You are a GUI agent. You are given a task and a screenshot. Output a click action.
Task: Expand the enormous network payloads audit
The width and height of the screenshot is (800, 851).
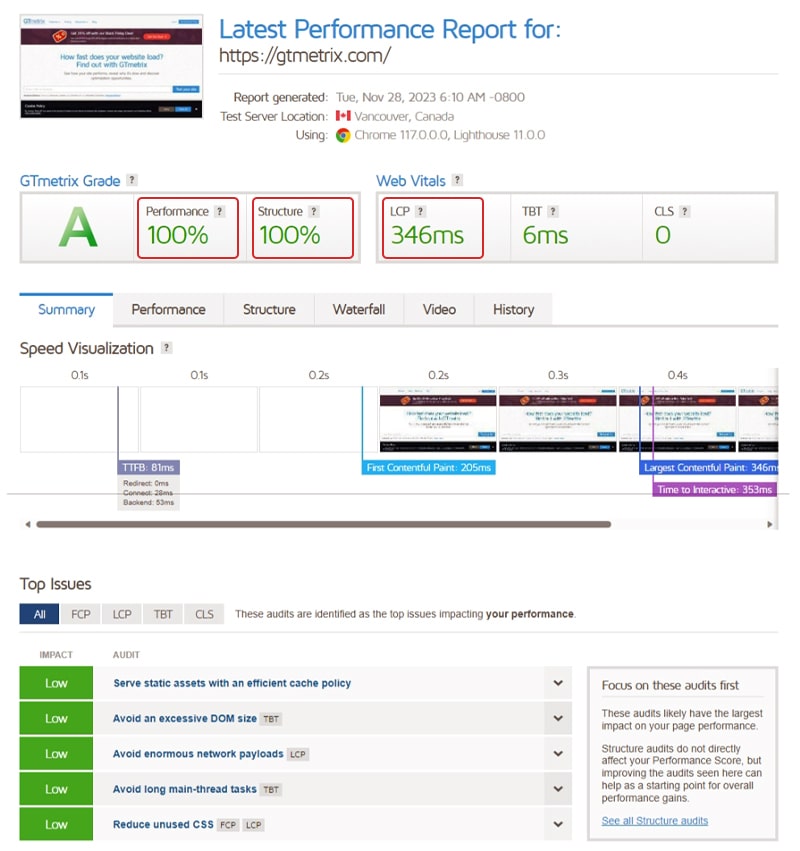(558, 753)
